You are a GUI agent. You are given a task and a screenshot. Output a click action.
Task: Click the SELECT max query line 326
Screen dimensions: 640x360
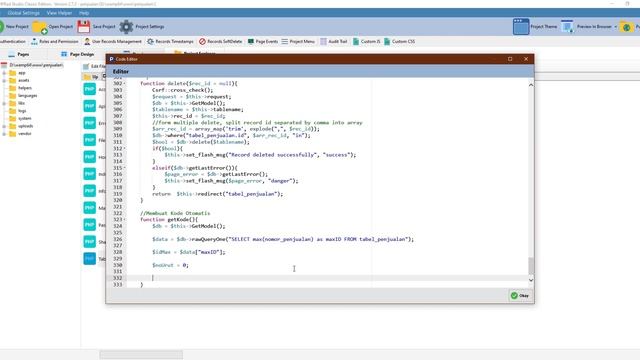pos(283,239)
